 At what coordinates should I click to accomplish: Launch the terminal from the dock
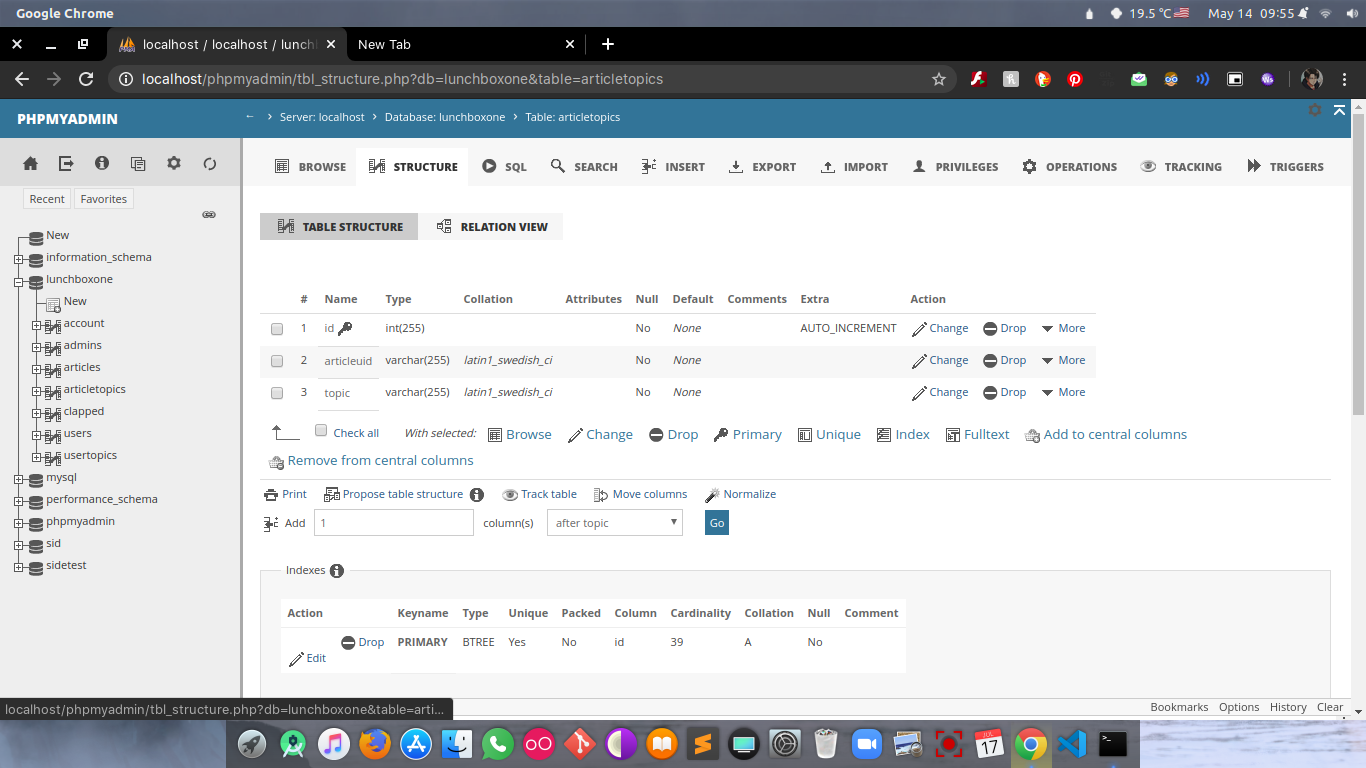[1115, 743]
